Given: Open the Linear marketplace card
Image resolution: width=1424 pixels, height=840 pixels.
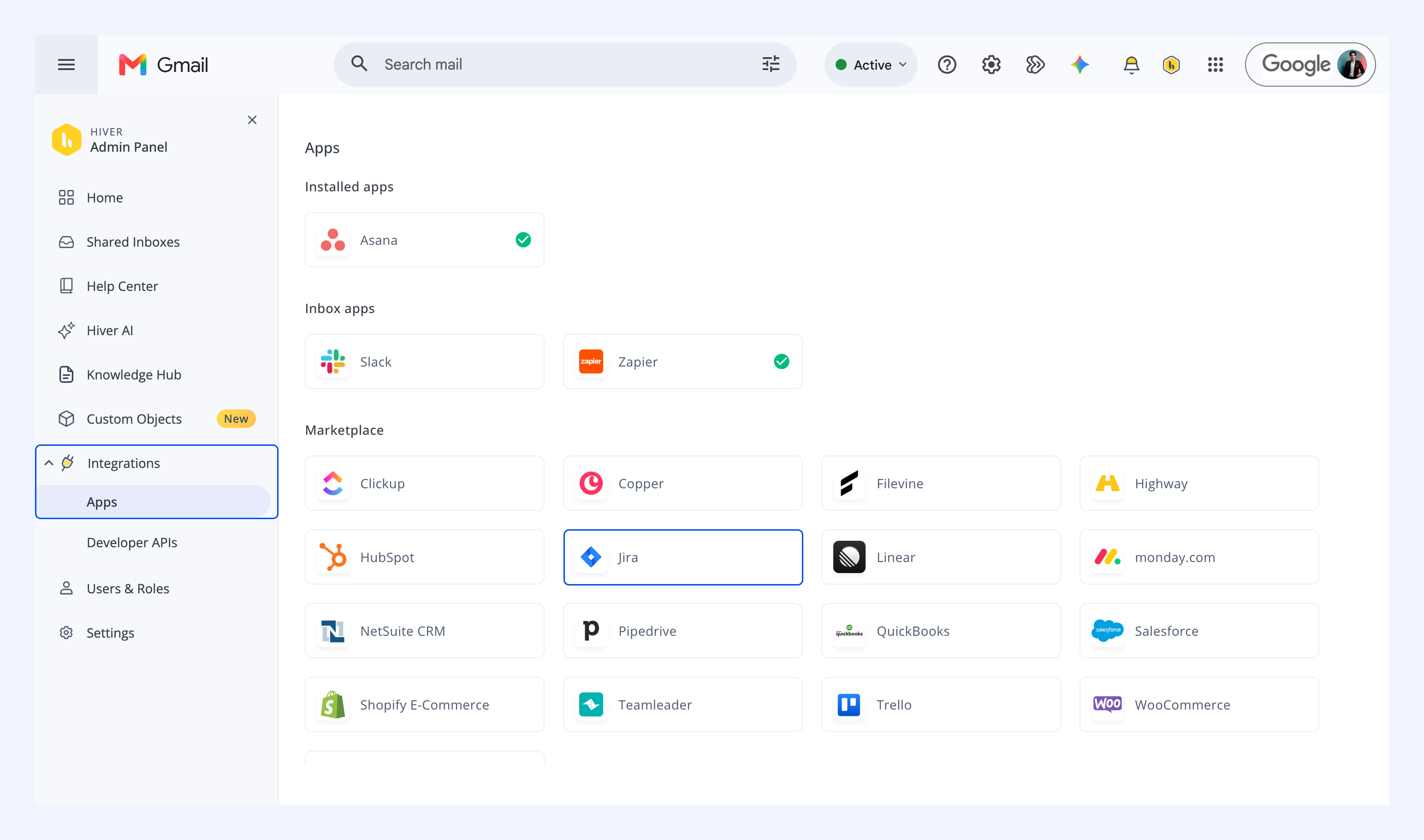Looking at the screenshot, I should pos(941,557).
